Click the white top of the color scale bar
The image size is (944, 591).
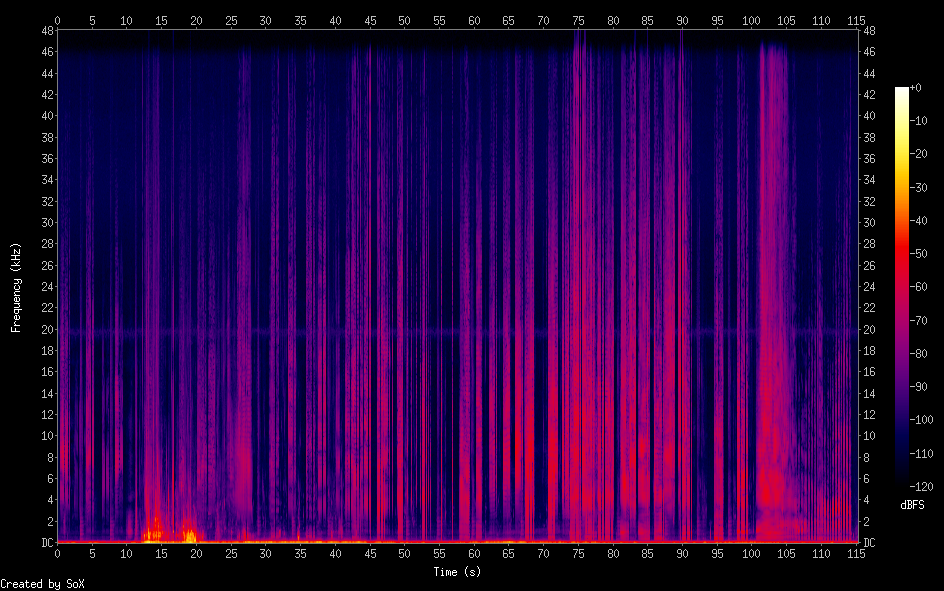pos(902,92)
